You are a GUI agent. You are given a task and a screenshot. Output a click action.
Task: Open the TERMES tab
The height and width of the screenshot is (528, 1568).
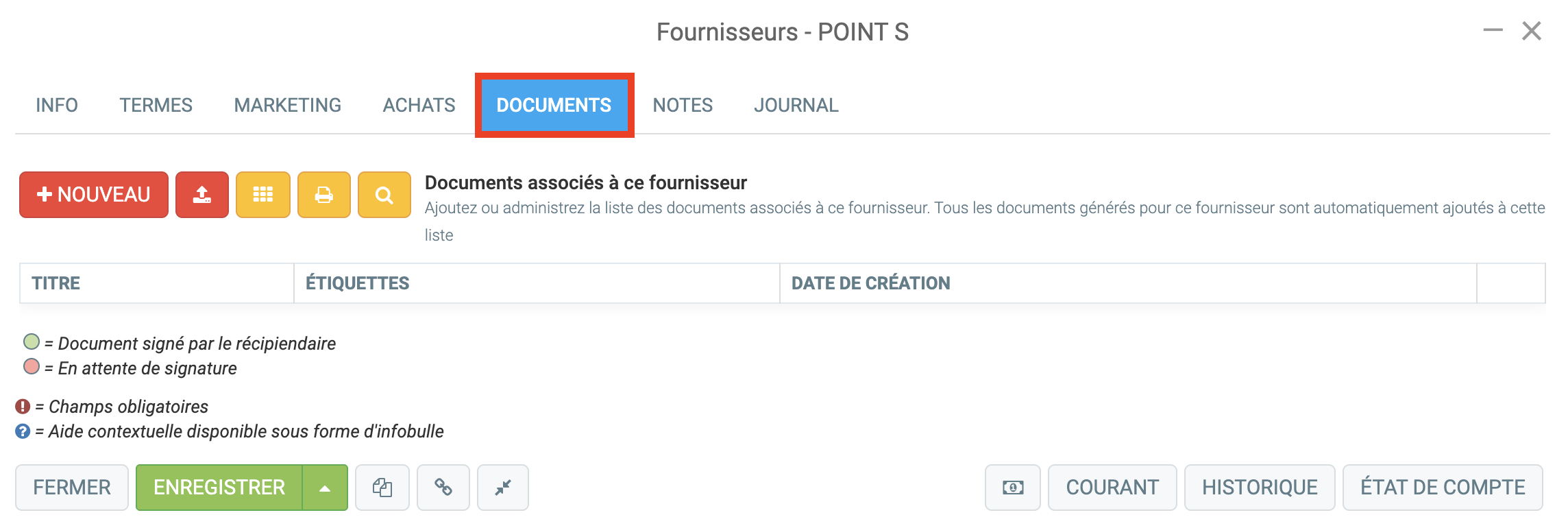click(156, 105)
